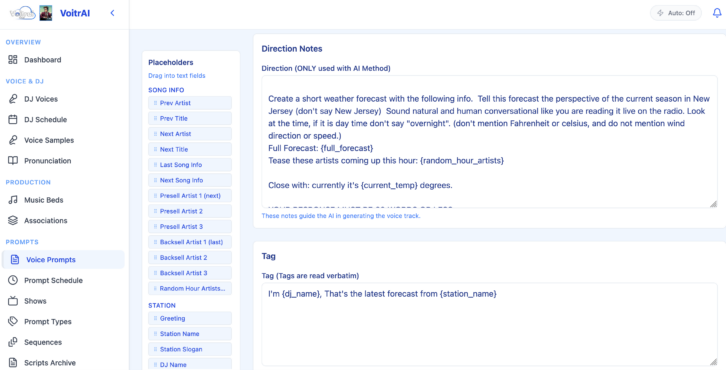
Task: Click the Station Name placeholder chip
Action: (x=190, y=334)
